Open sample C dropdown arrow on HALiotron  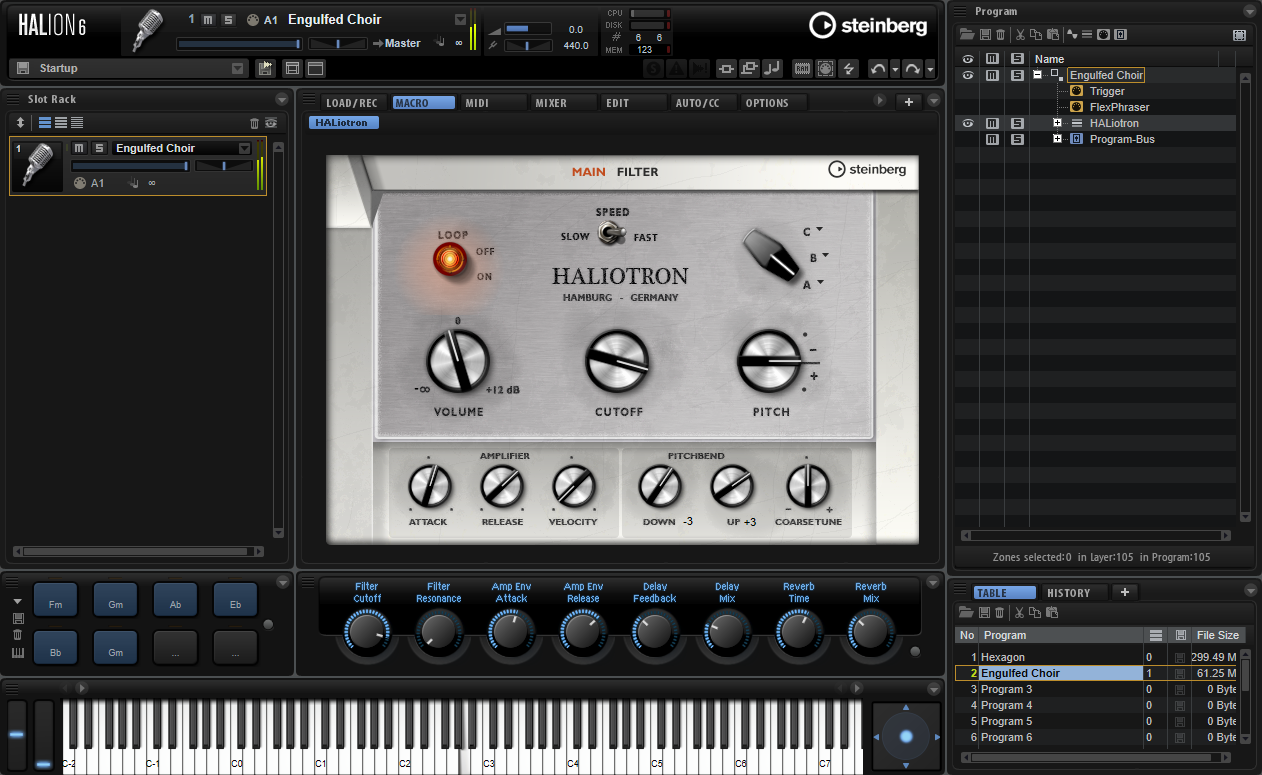(820, 230)
